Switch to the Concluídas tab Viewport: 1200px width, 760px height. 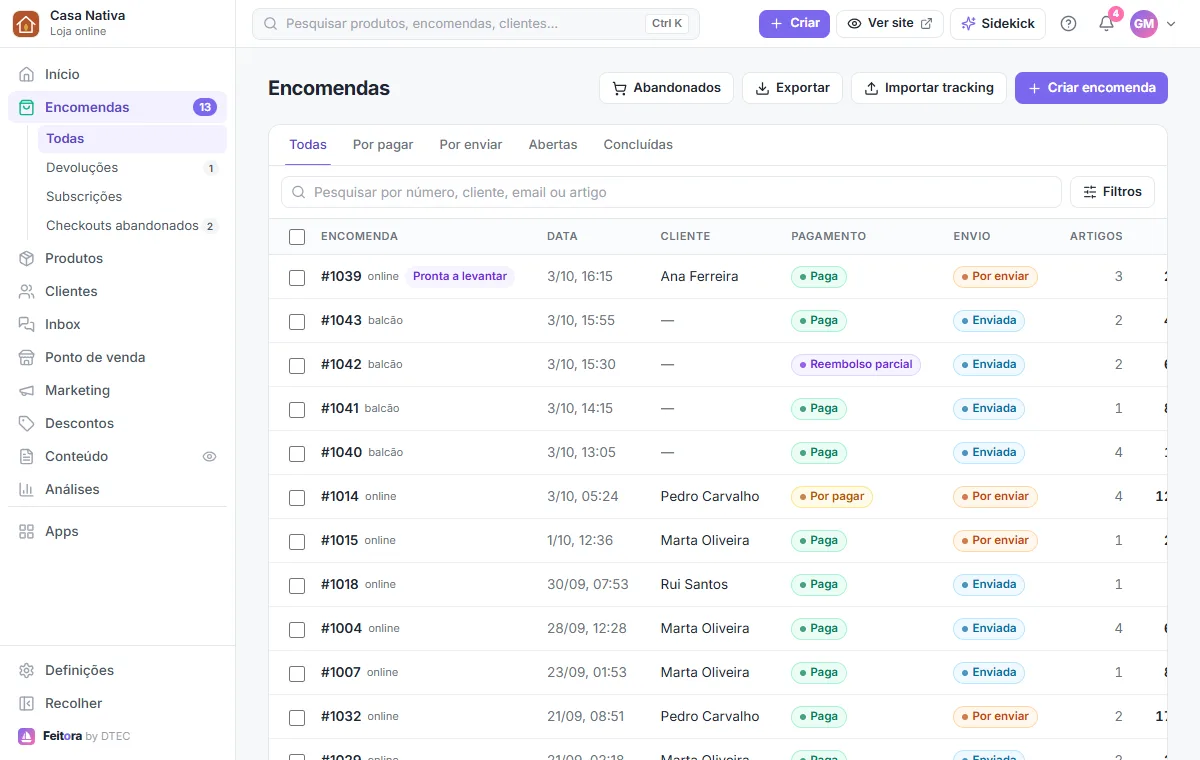[x=638, y=145]
